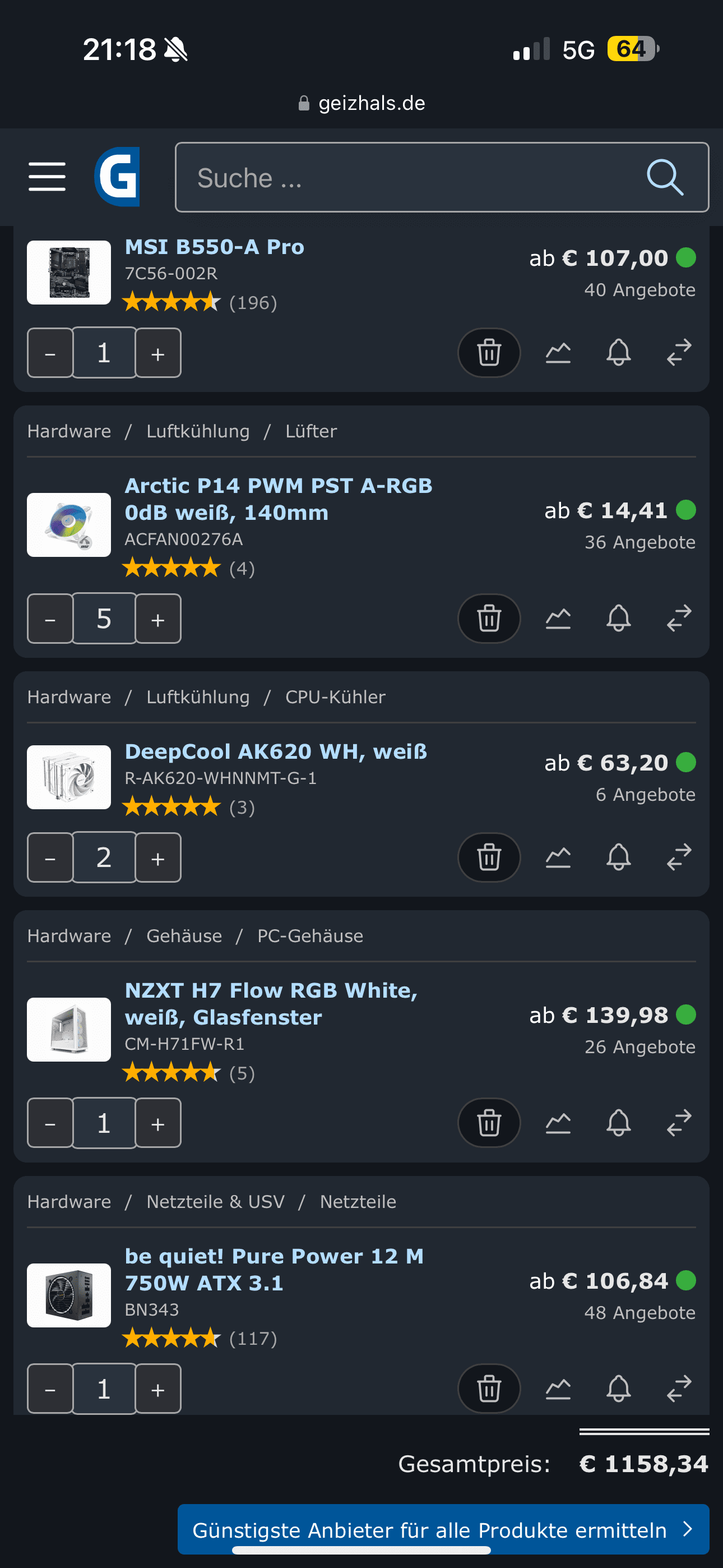723x1568 pixels.
Task: Open Netzteile & USV breadcrumb
Action: [215, 1202]
